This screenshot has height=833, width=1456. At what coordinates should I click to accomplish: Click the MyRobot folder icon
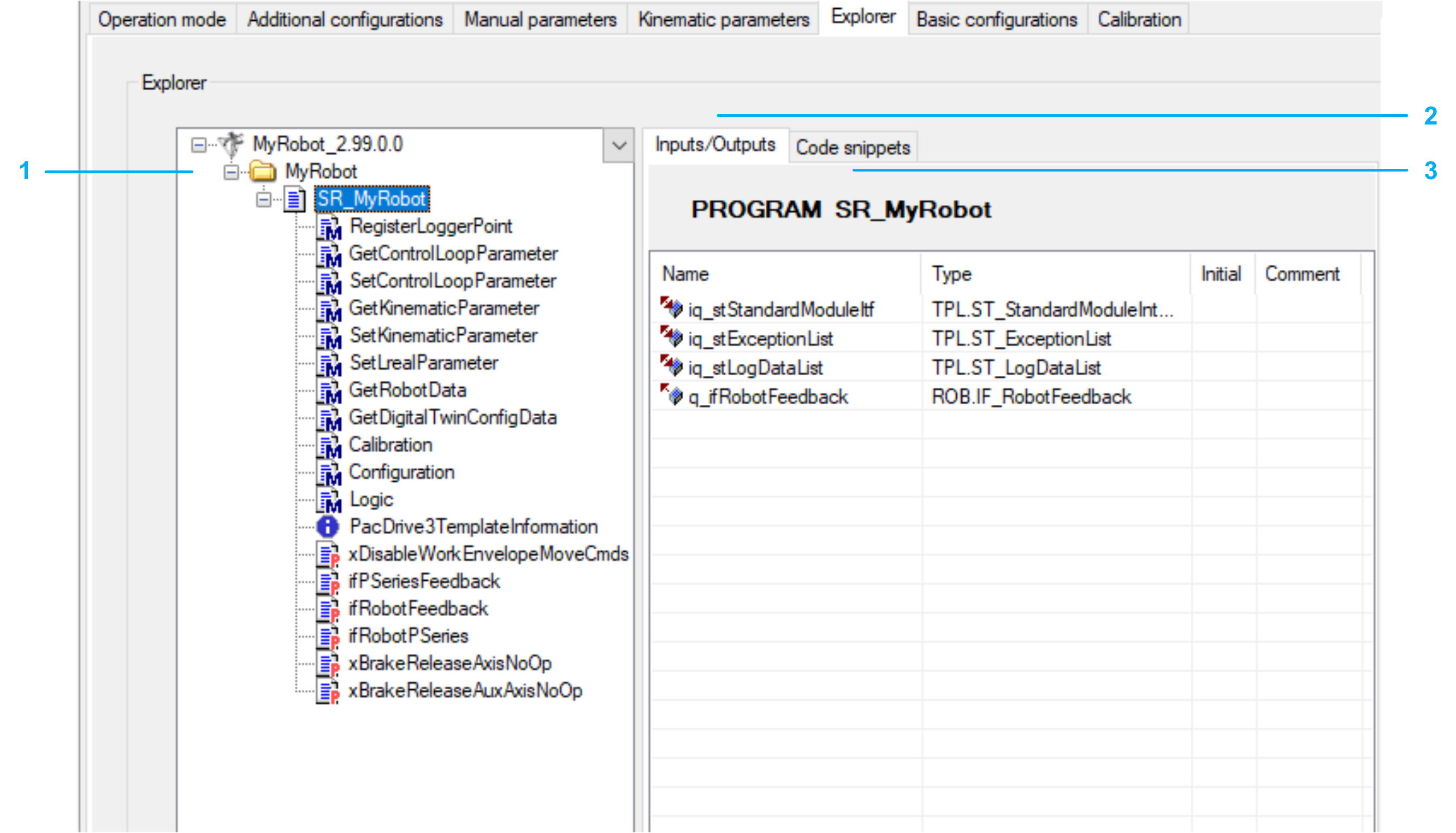coord(263,171)
